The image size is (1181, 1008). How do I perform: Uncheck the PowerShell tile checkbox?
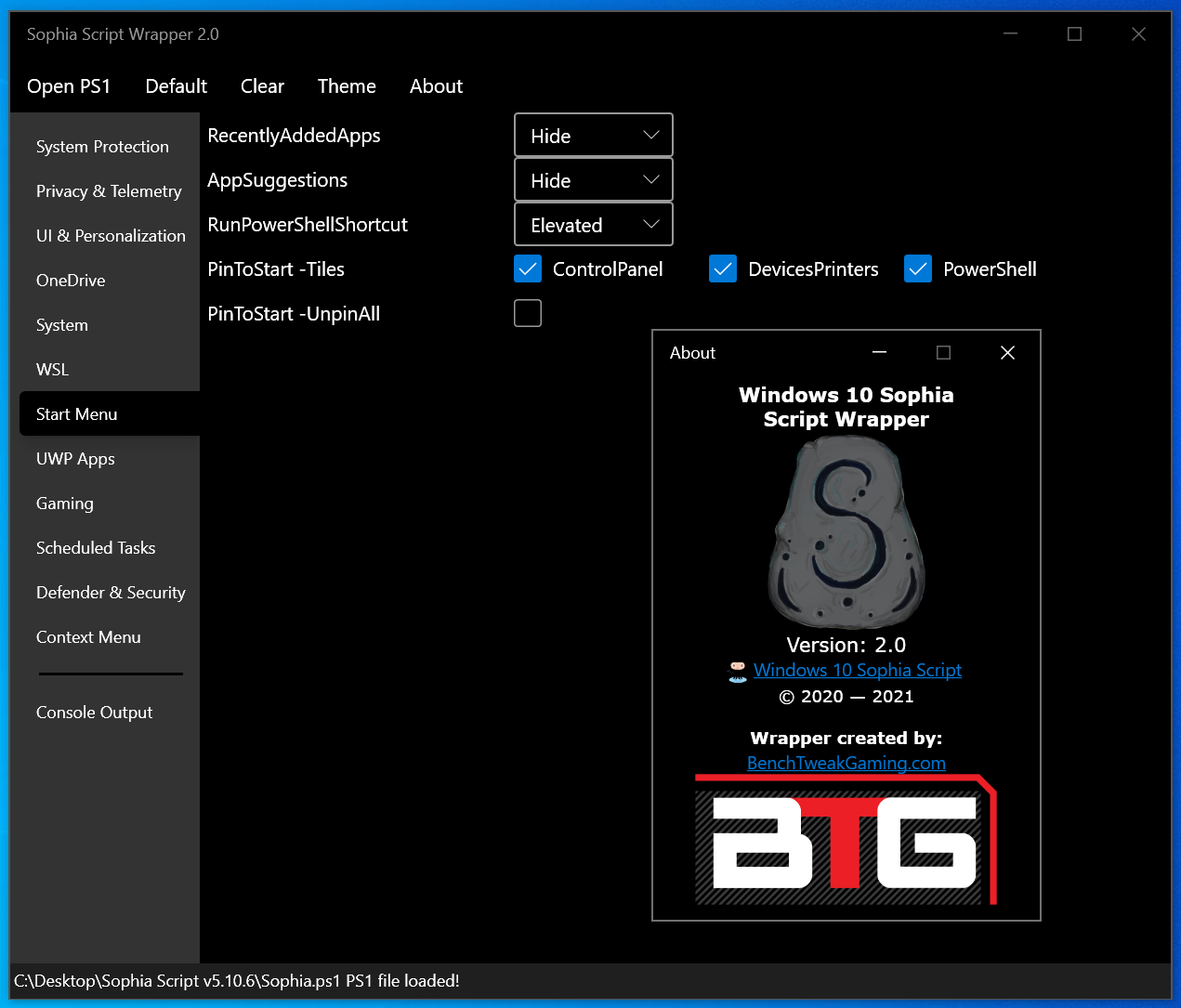coord(918,269)
